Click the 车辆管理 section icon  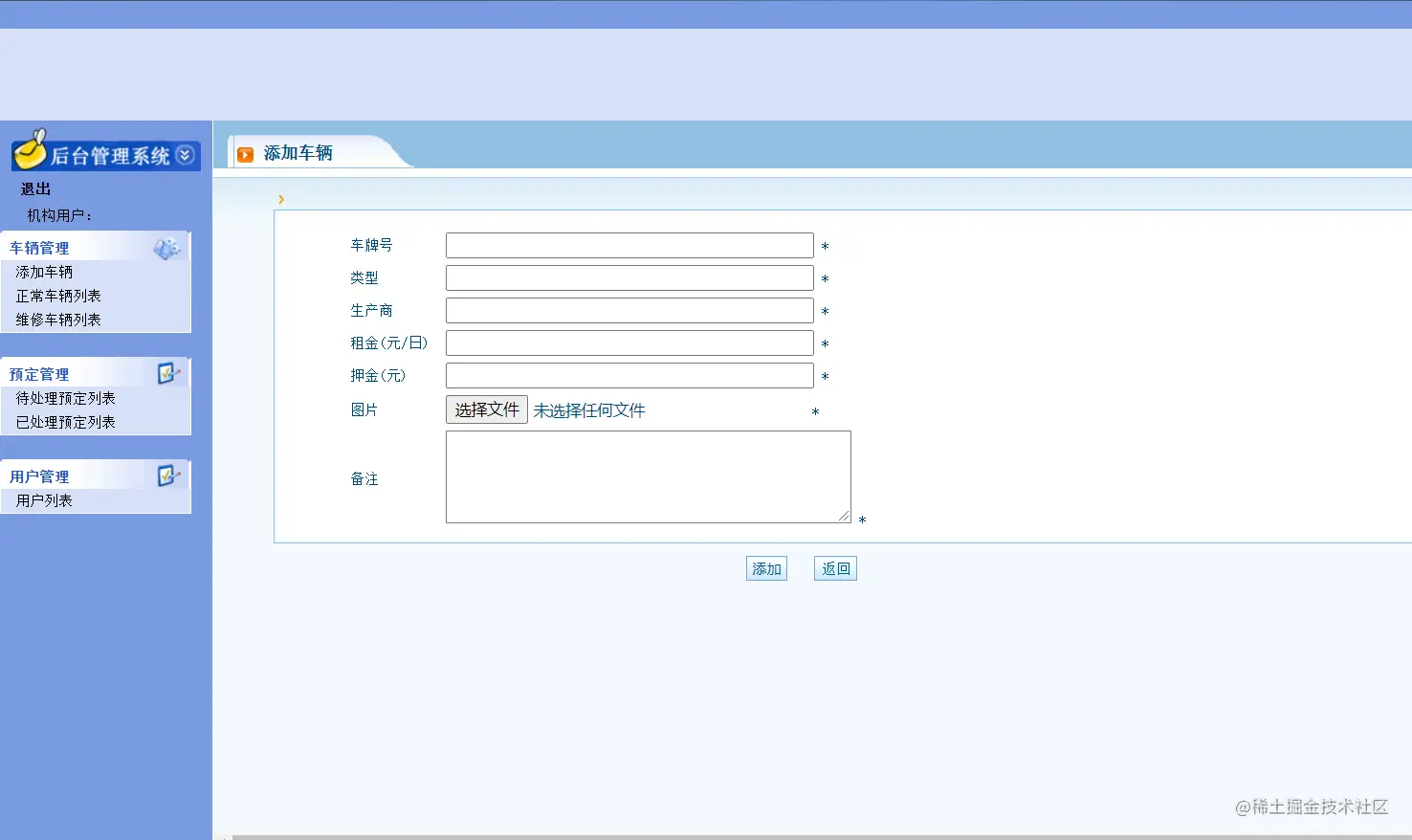coord(167,249)
